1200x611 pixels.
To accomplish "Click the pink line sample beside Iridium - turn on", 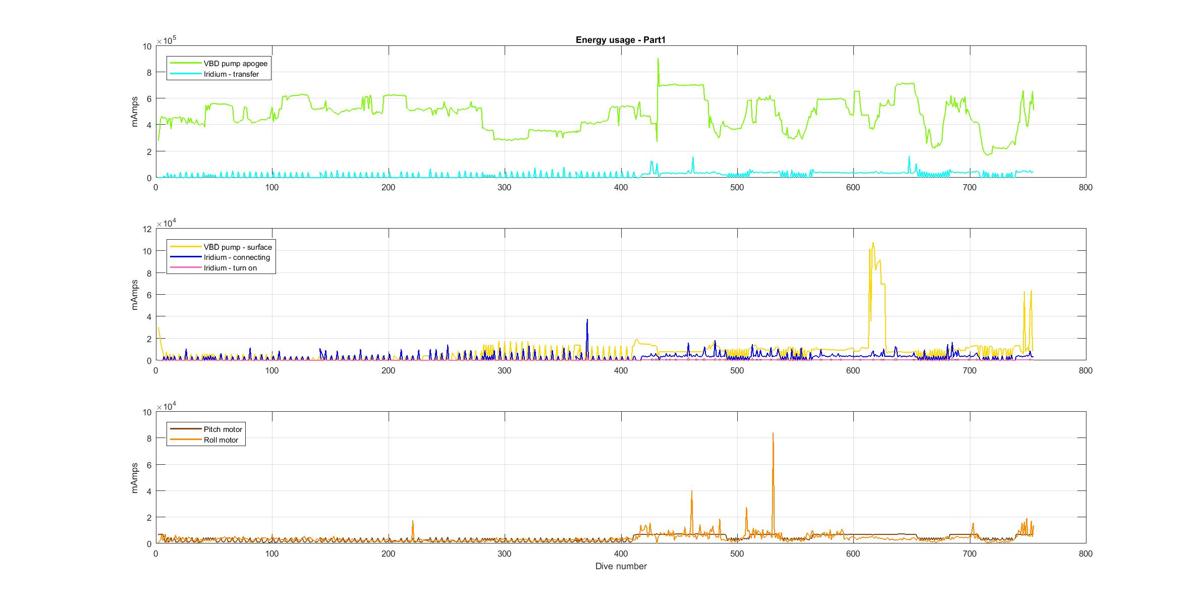I will [185, 267].
